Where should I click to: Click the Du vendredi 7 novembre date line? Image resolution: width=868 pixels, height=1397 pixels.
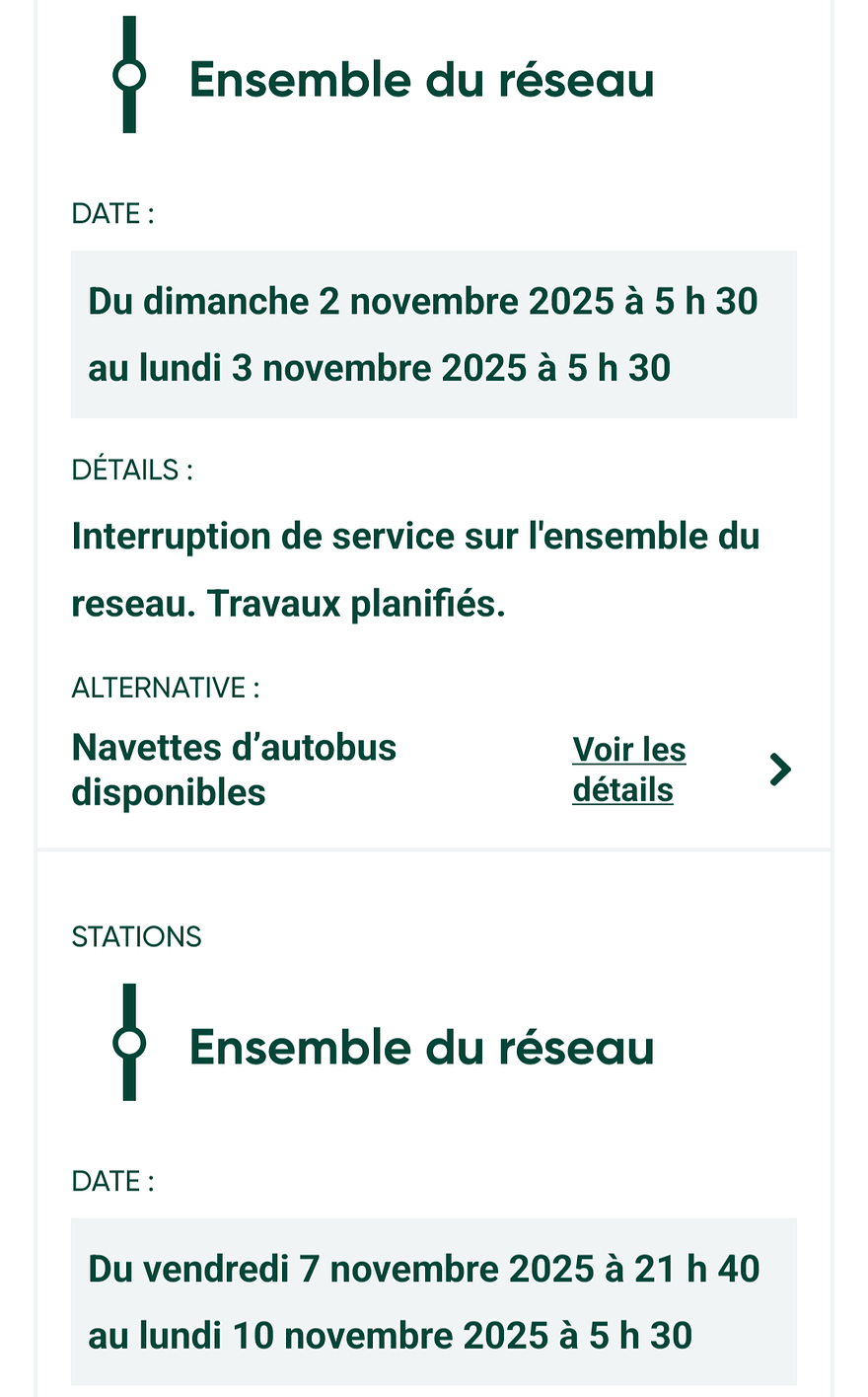pos(423,1270)
